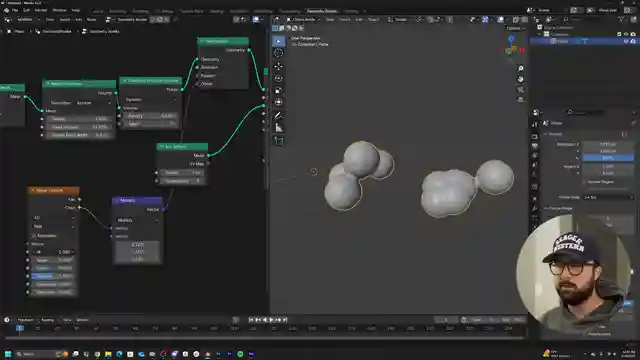Open the Render menu
The height and width of the screenshot is (360, 640).
click(x=41, y=10)
